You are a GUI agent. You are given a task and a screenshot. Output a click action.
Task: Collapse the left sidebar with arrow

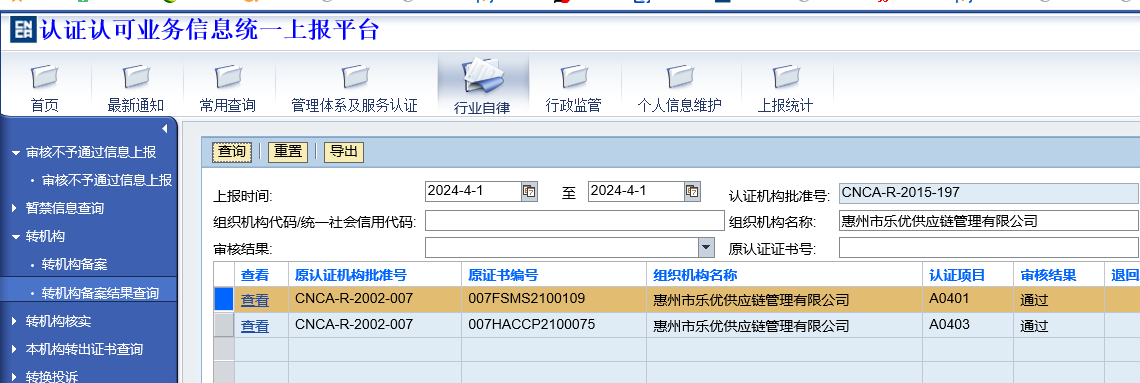tap(164, 129)
